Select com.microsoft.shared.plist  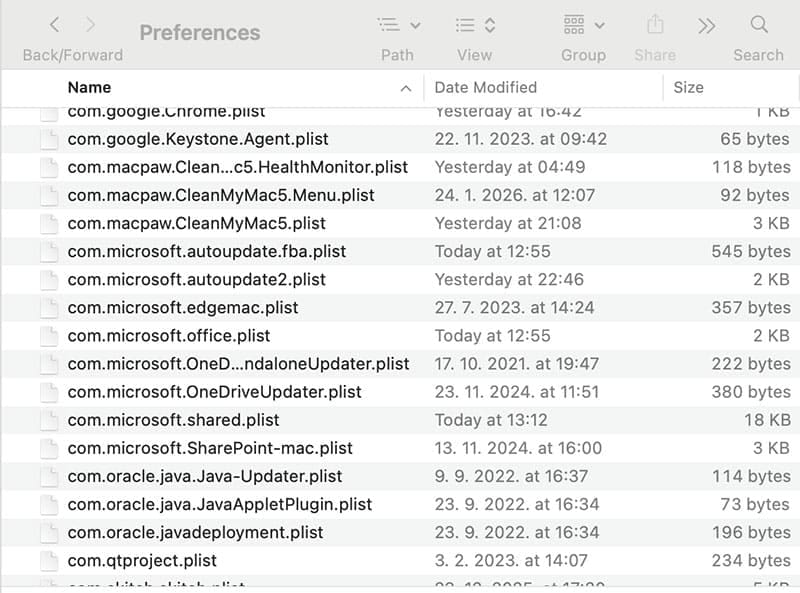(173, 419)
